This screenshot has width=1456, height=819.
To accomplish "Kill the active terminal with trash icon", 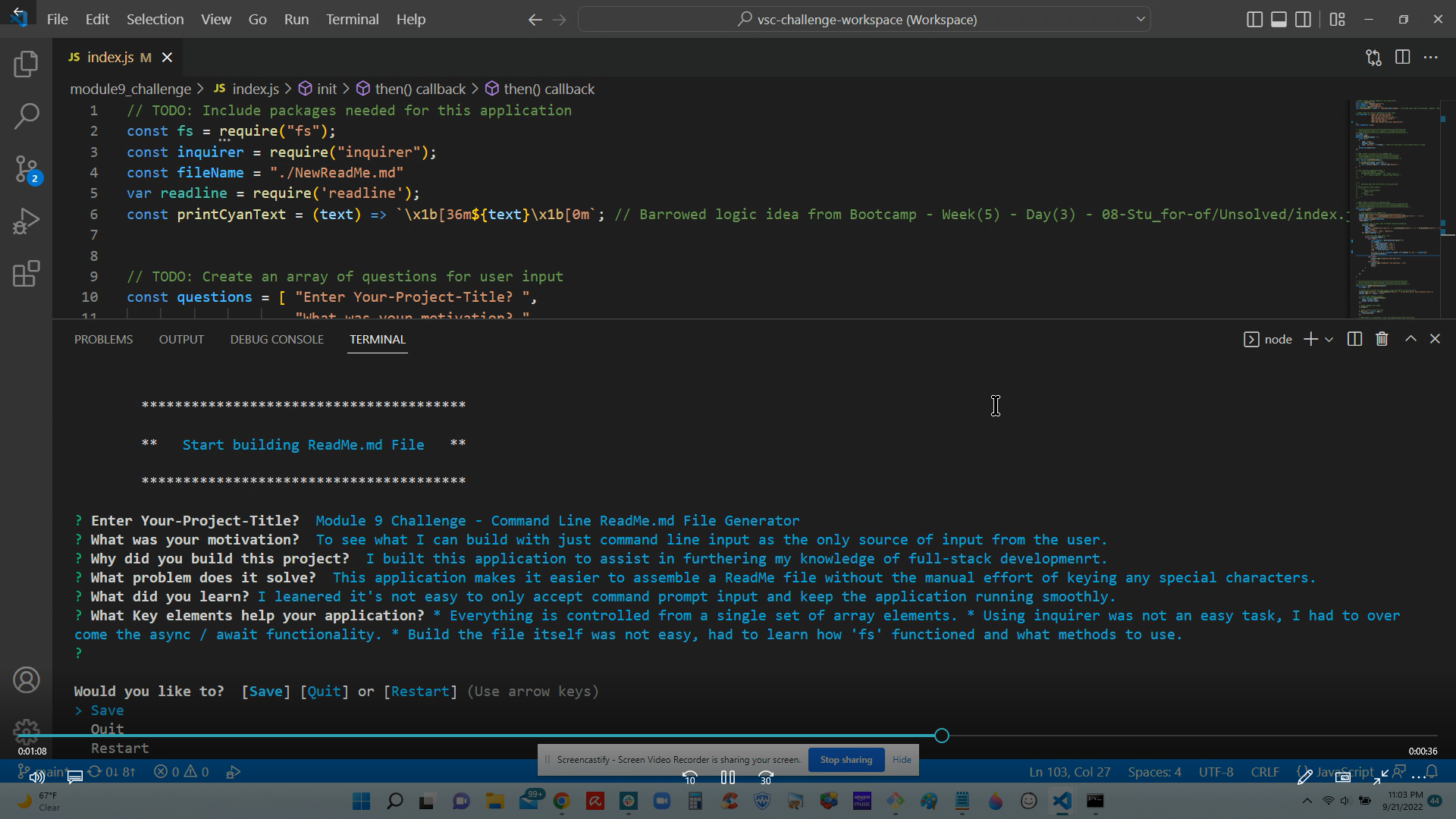I will 1381,339.
